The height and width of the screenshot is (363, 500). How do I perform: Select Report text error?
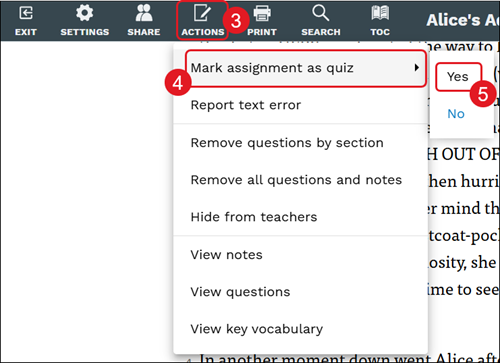(x=246, y=105)
